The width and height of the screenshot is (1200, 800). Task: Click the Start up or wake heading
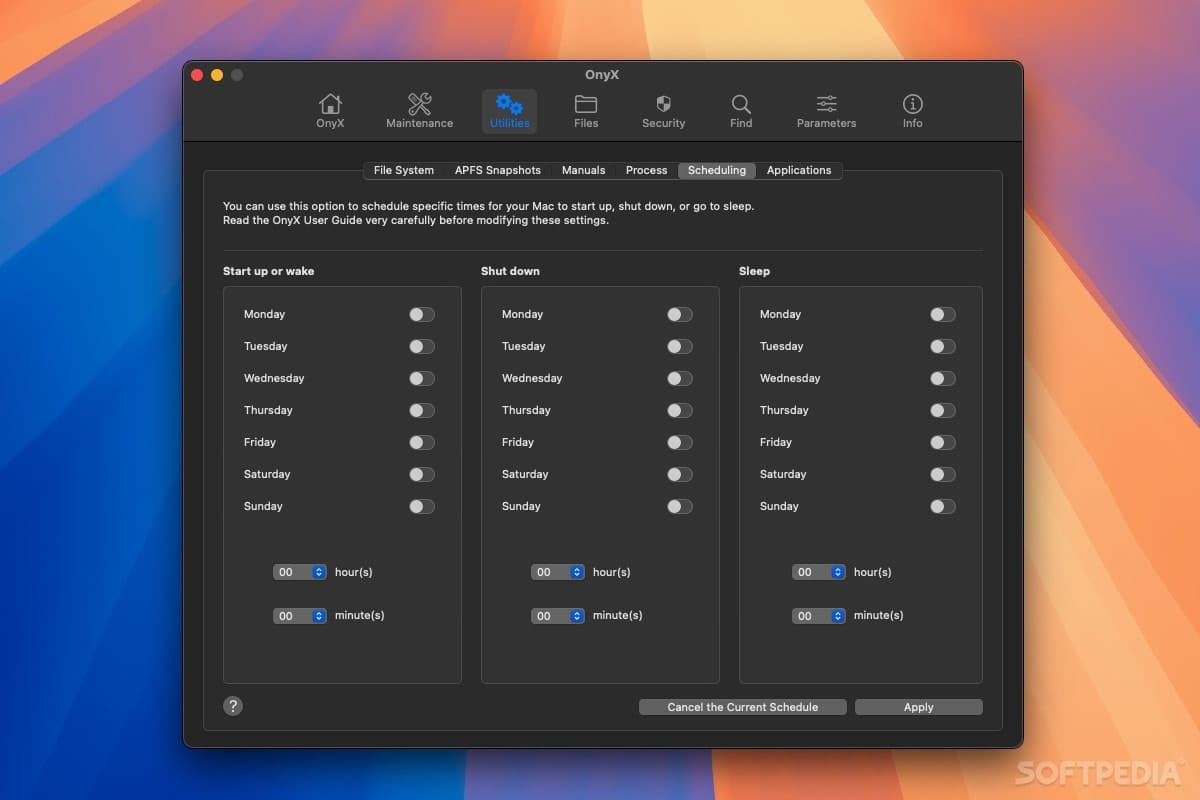pos(269,271)
